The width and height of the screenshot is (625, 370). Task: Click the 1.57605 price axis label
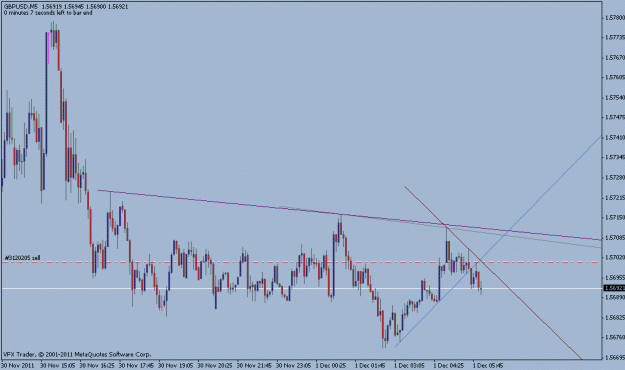point(615,77)
